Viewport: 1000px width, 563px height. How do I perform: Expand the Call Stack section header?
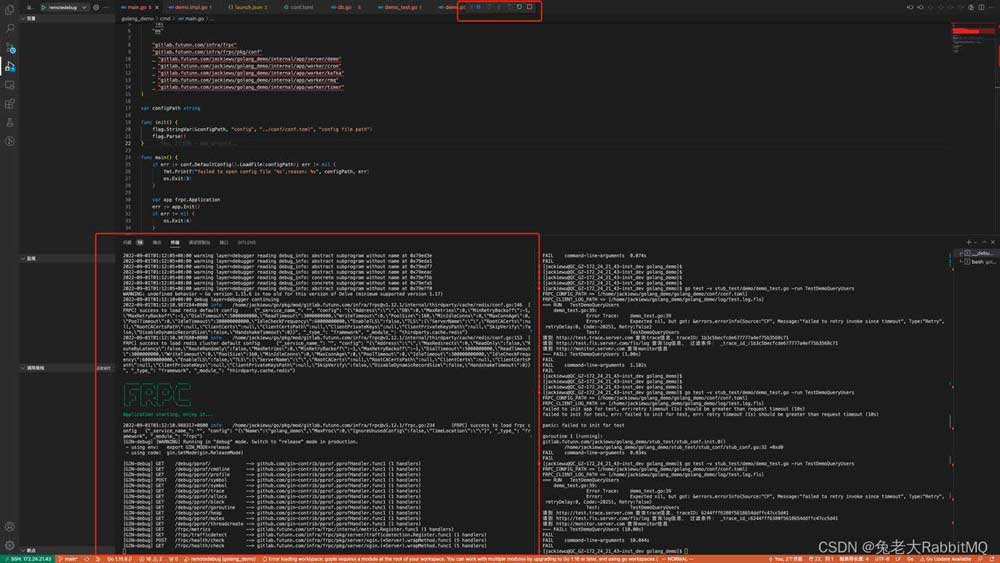click(36, 368)
